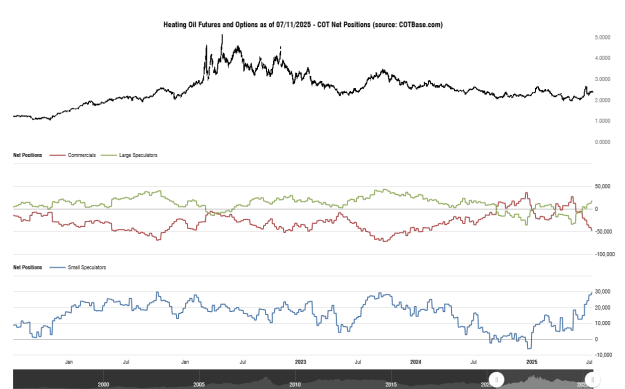This screenshot has height=389, width=625.
Task: Toggle the Commercials series in legend
Action: pyautogui.click(x=73, y=155)
